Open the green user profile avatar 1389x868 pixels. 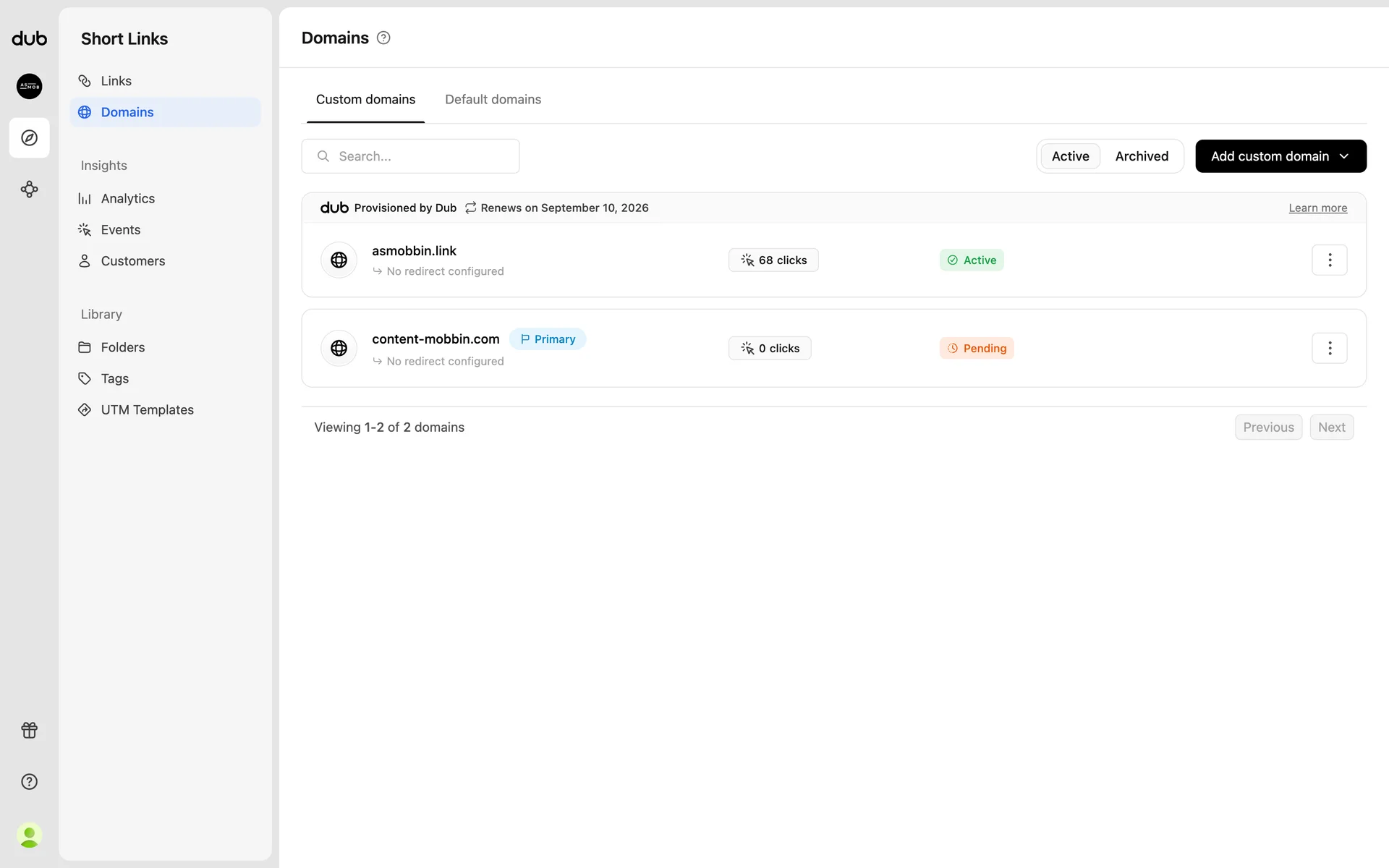click(x=29, y=835)
